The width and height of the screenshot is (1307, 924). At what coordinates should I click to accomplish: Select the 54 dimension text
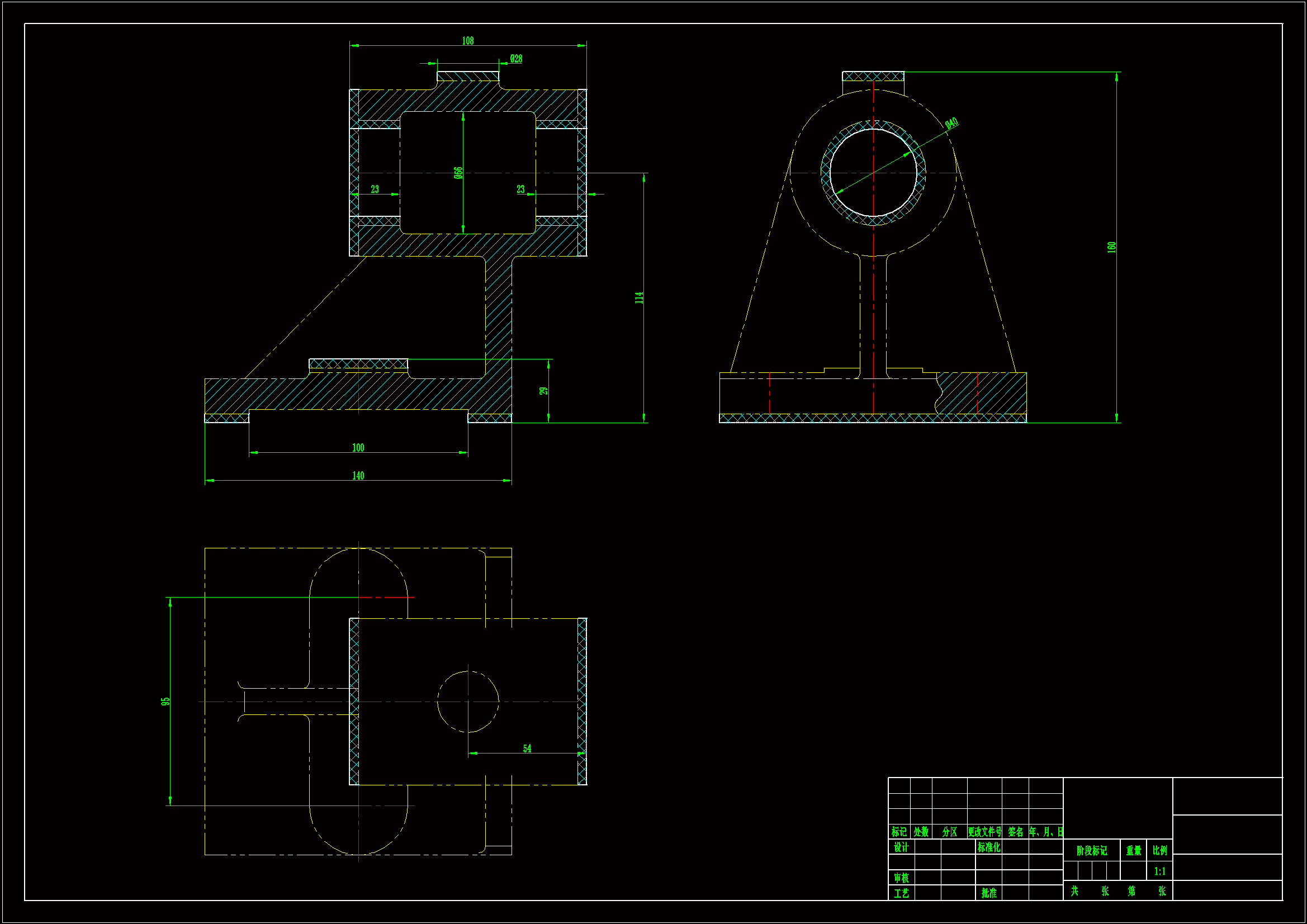point(527,748)
